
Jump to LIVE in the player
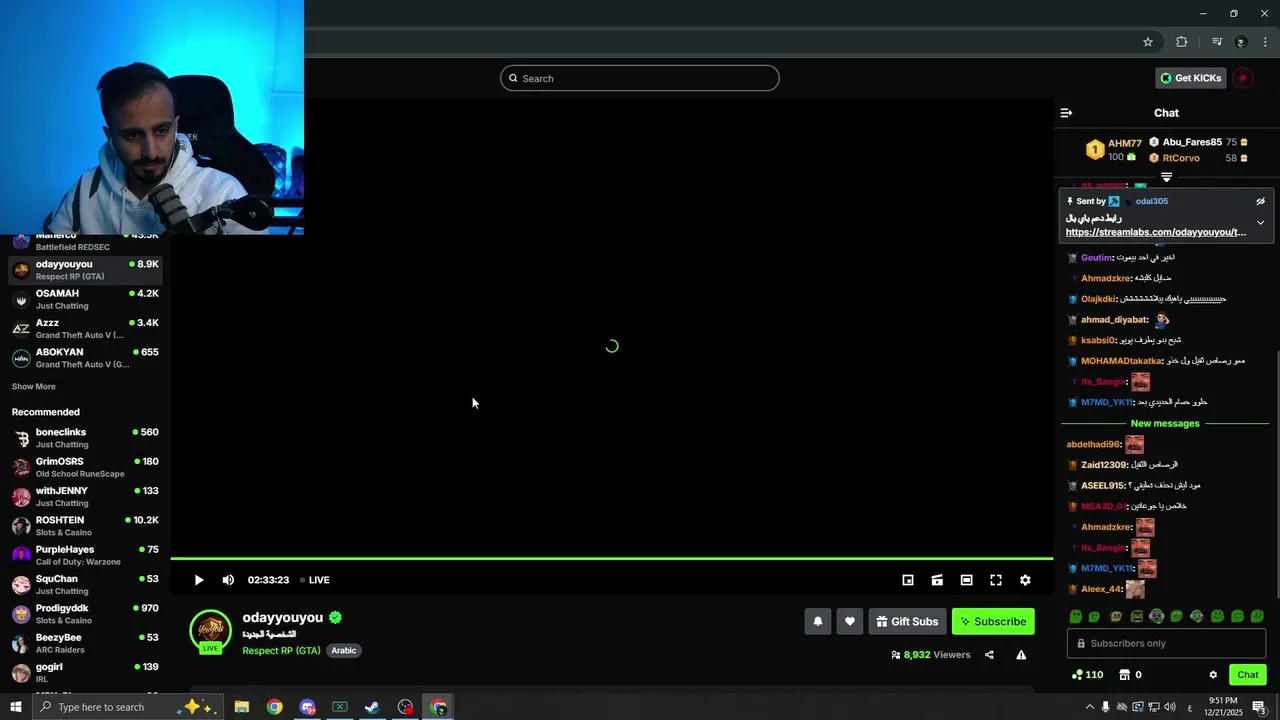tap(315, 580)
